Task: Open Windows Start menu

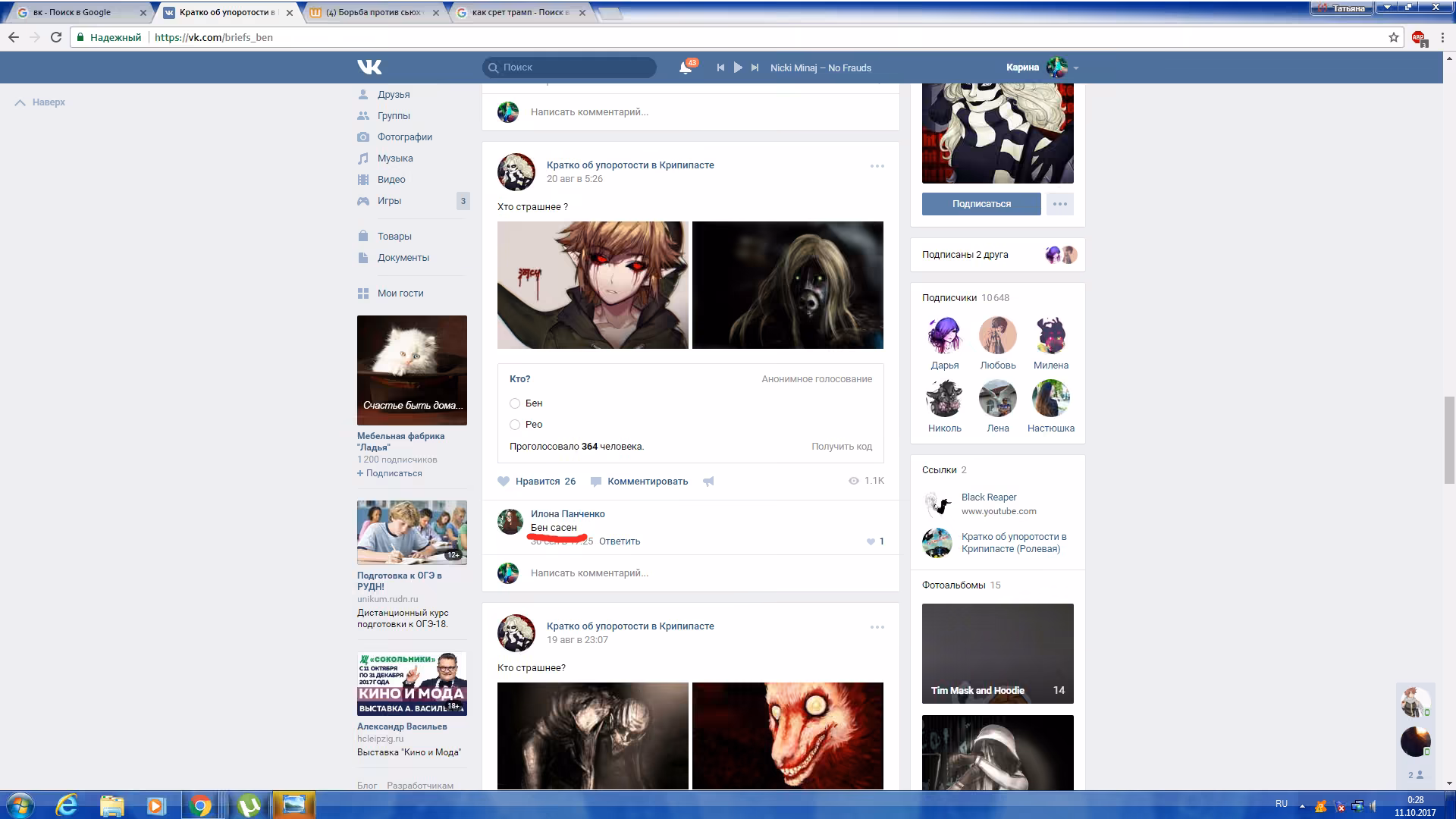Action: tap(20, 805)
